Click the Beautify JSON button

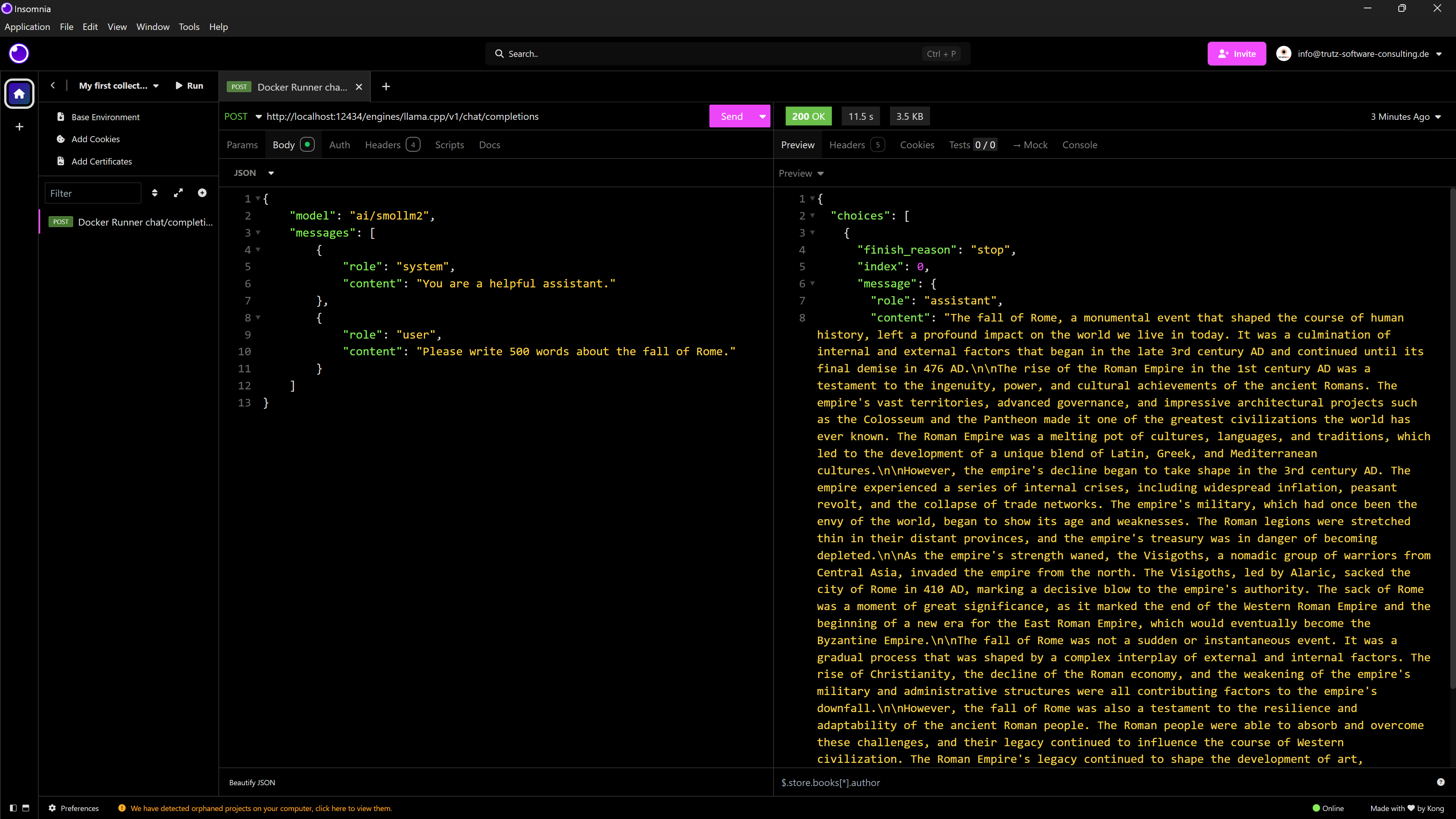coord(252,782)
